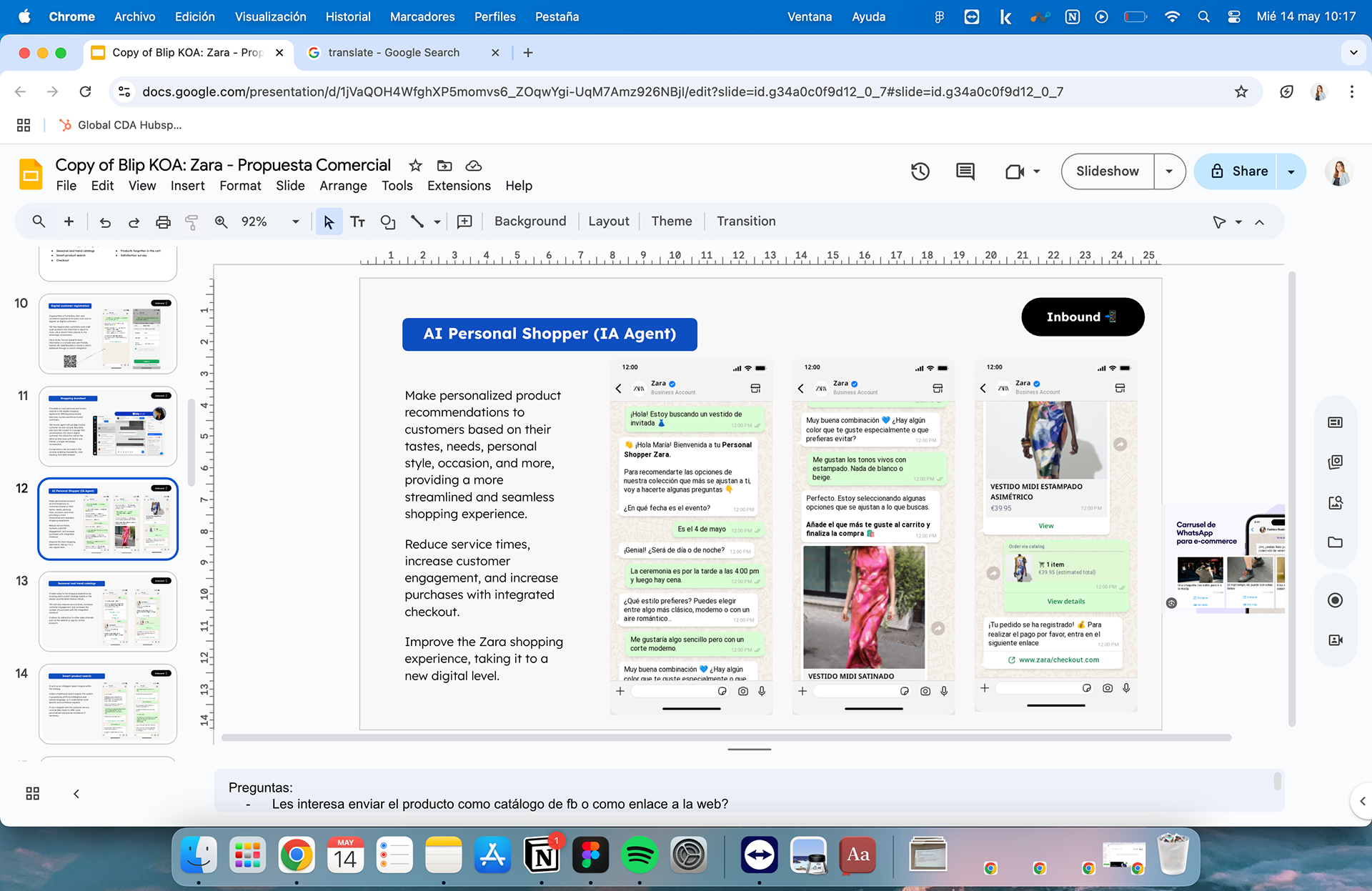The width and height of the screenshot is (1372, 891).
Task: Expand the zoom level 92% dropdown
Action: coord(295,221)
